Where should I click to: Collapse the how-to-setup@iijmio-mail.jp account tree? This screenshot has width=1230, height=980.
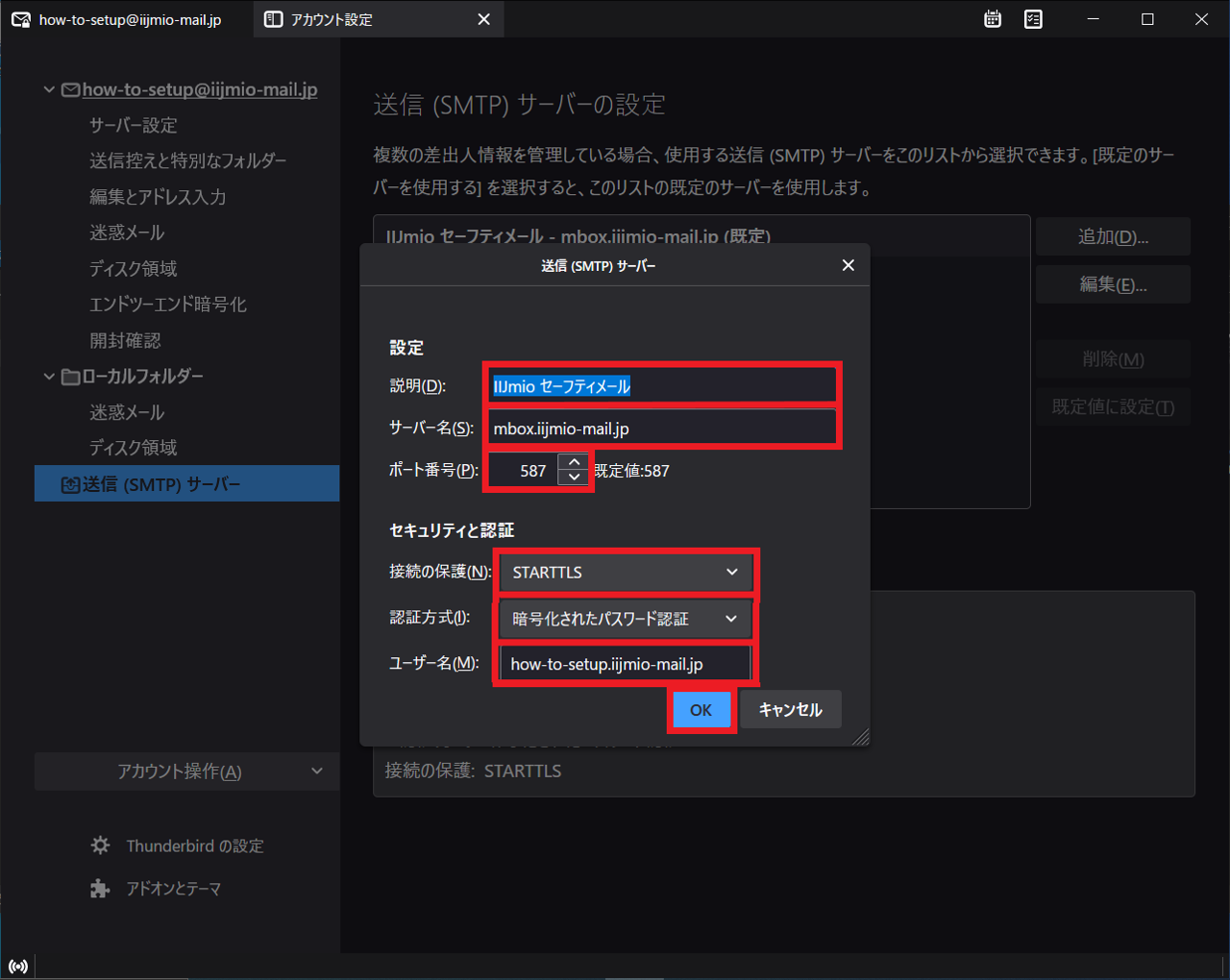[x=49, y=89]
